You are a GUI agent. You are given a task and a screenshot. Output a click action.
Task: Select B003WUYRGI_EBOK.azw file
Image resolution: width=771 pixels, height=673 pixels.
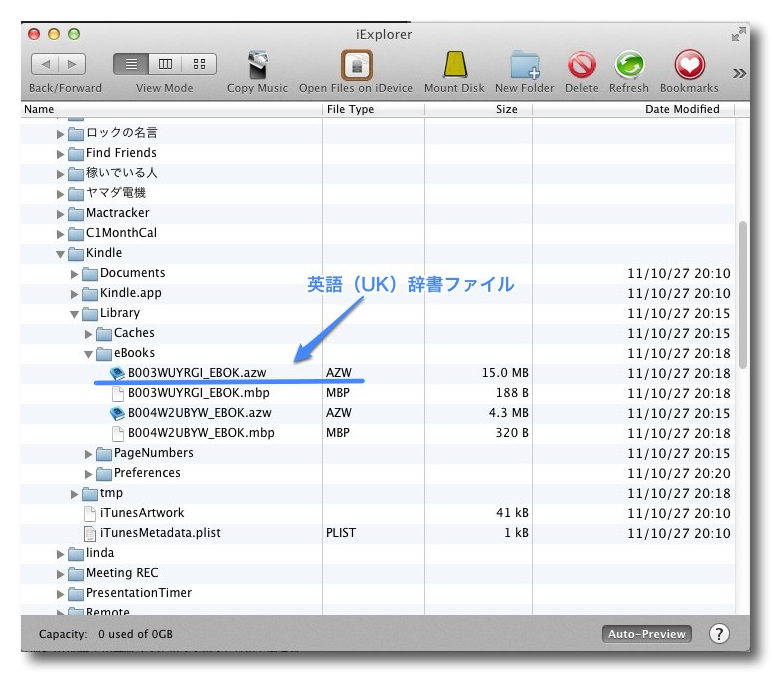pyautogui.click(x=197, y=373)
